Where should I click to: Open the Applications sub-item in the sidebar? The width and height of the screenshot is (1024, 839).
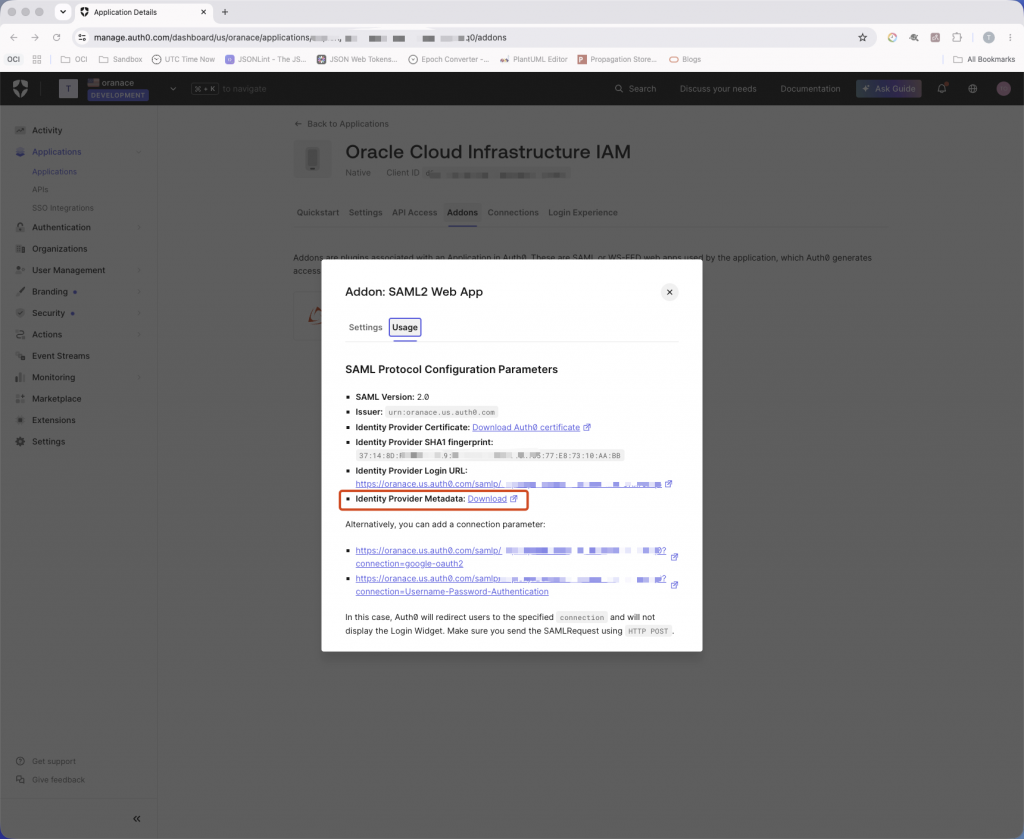54,172
